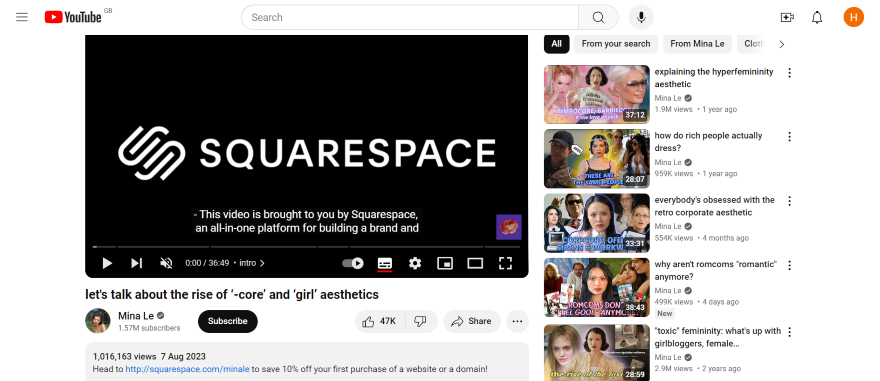Open the Mina Le channel name link

pyautogui.click(x=136, y=316)
